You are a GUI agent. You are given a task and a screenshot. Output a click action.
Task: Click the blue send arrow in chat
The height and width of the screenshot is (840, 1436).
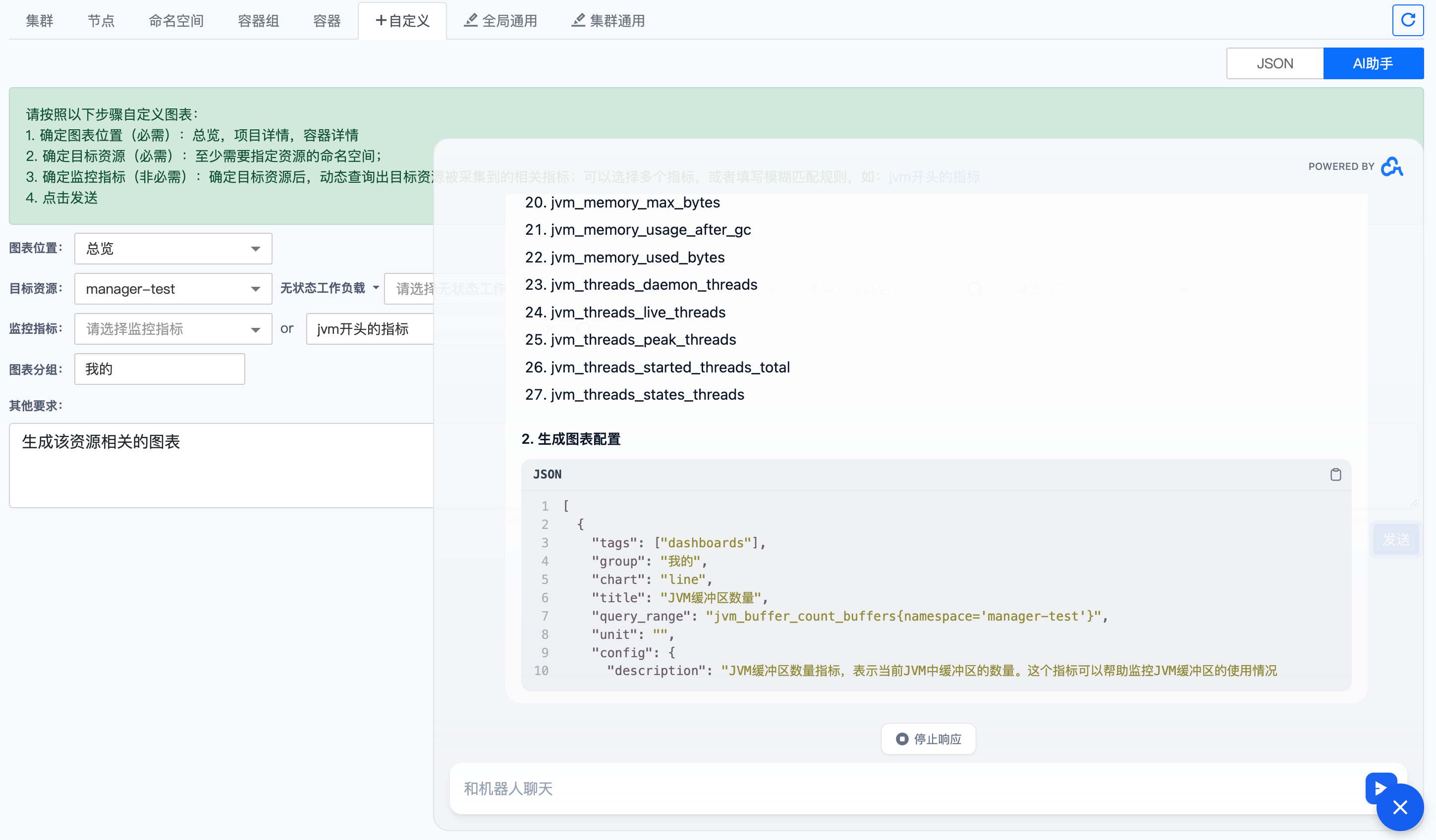point(1378,787)
